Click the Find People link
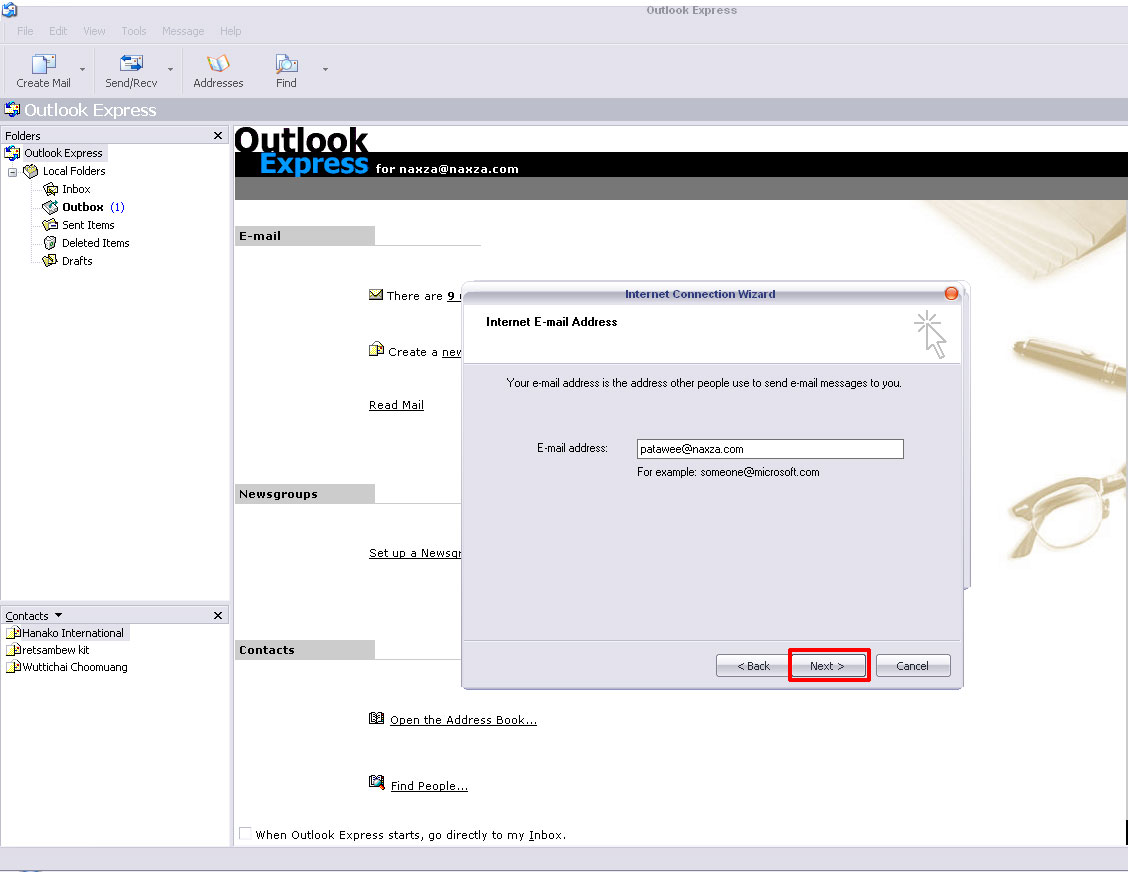The height and width of the screenshot is (872, 1128). pos(429,786)
